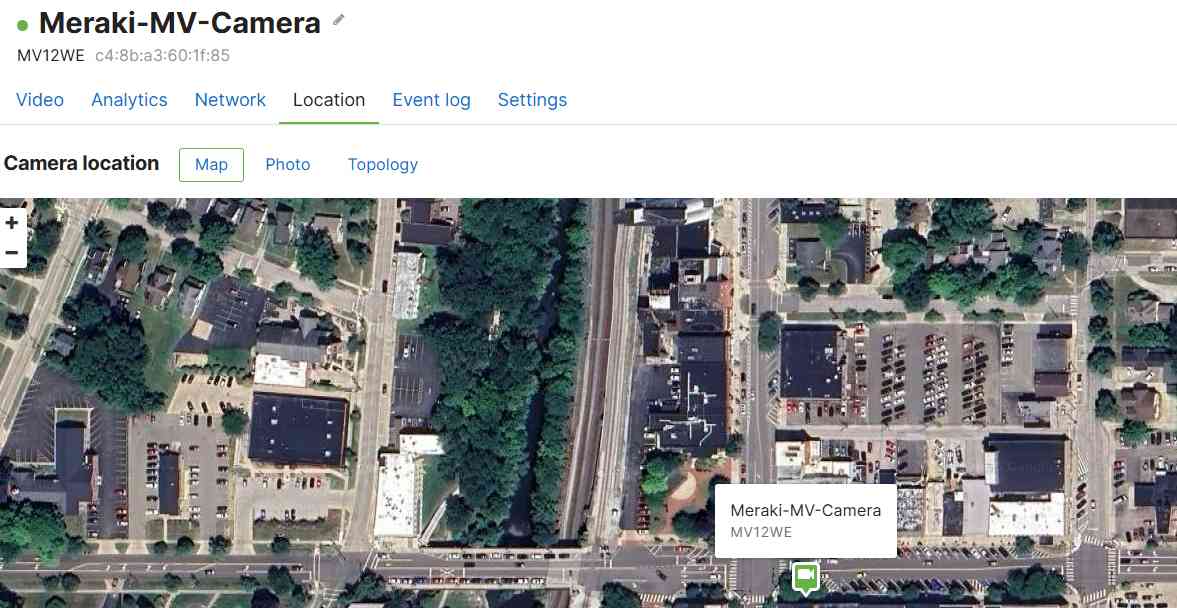1177x608 pixels.
Task: Click MV12WE text inside map popup
Action: pos(760,532)
